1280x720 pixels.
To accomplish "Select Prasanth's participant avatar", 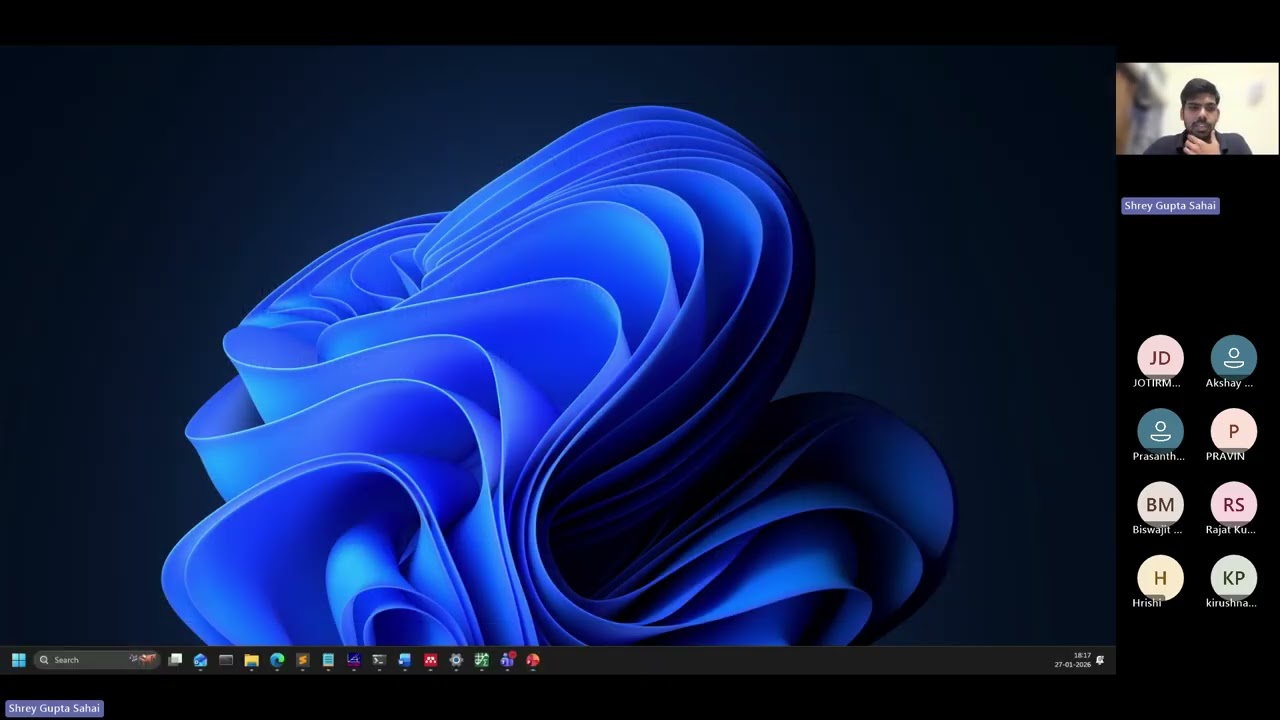I will point(1160,431).
